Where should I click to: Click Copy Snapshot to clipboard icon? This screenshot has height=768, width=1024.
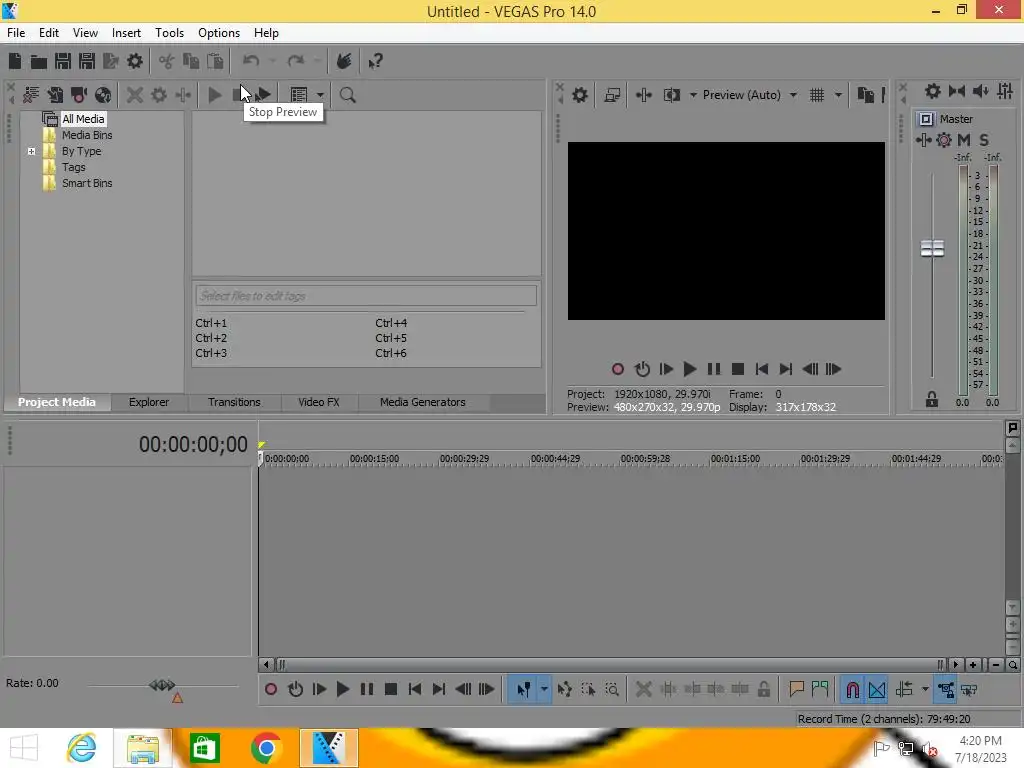click(865, 95)
